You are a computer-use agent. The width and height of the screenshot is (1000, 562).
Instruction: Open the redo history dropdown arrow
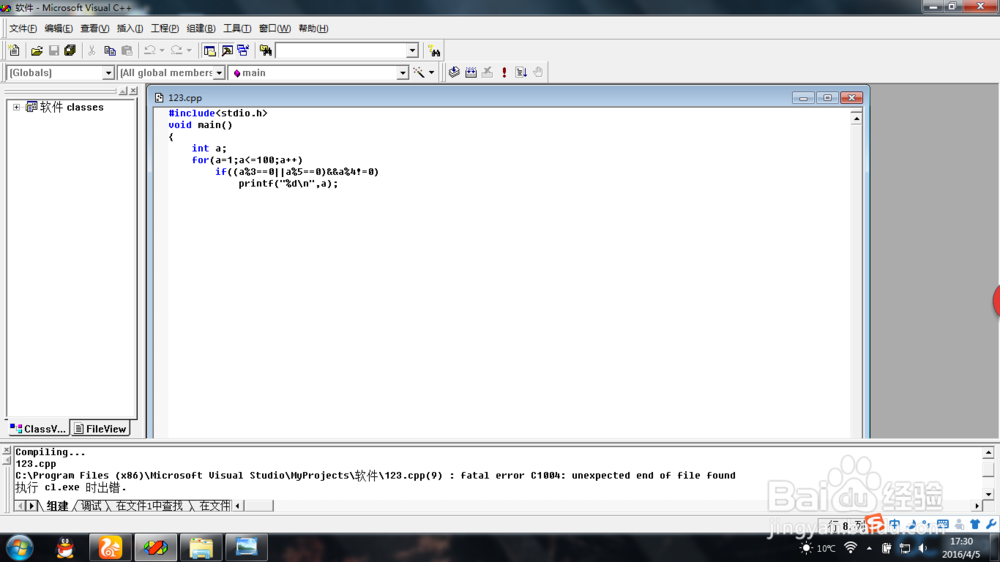tap(189, 50)
